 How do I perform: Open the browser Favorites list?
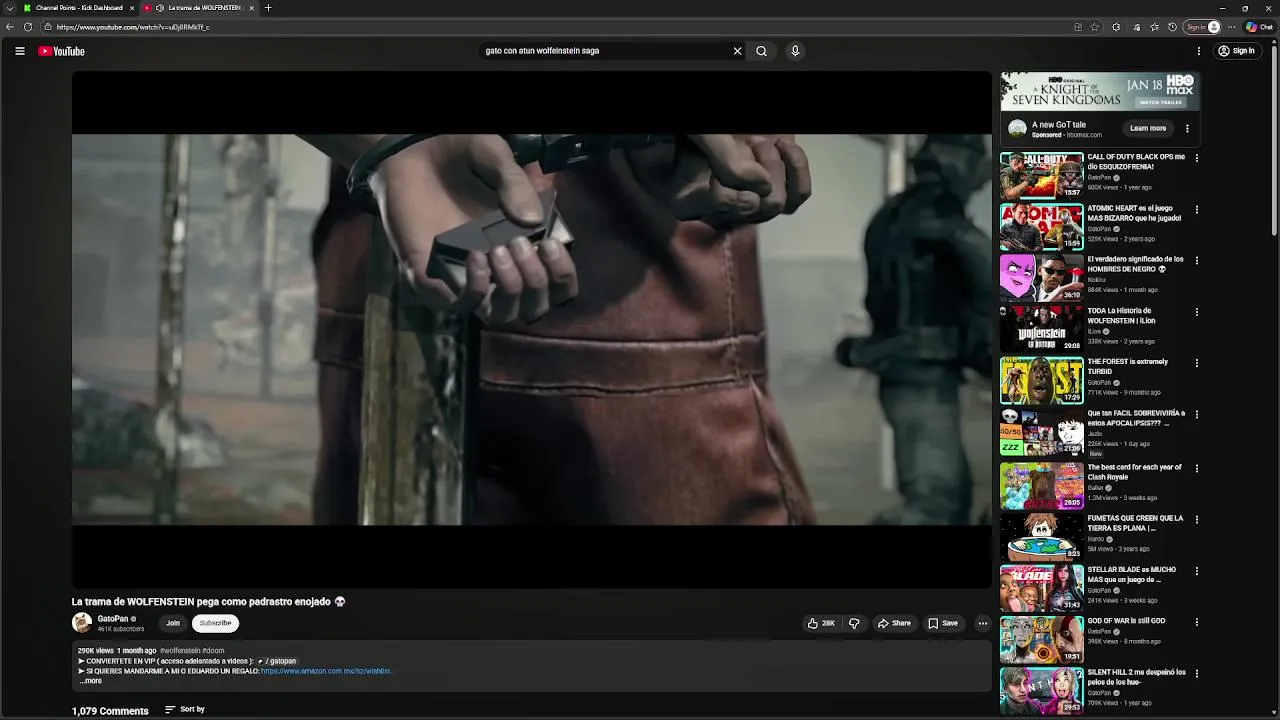[x=1154, y=27]
